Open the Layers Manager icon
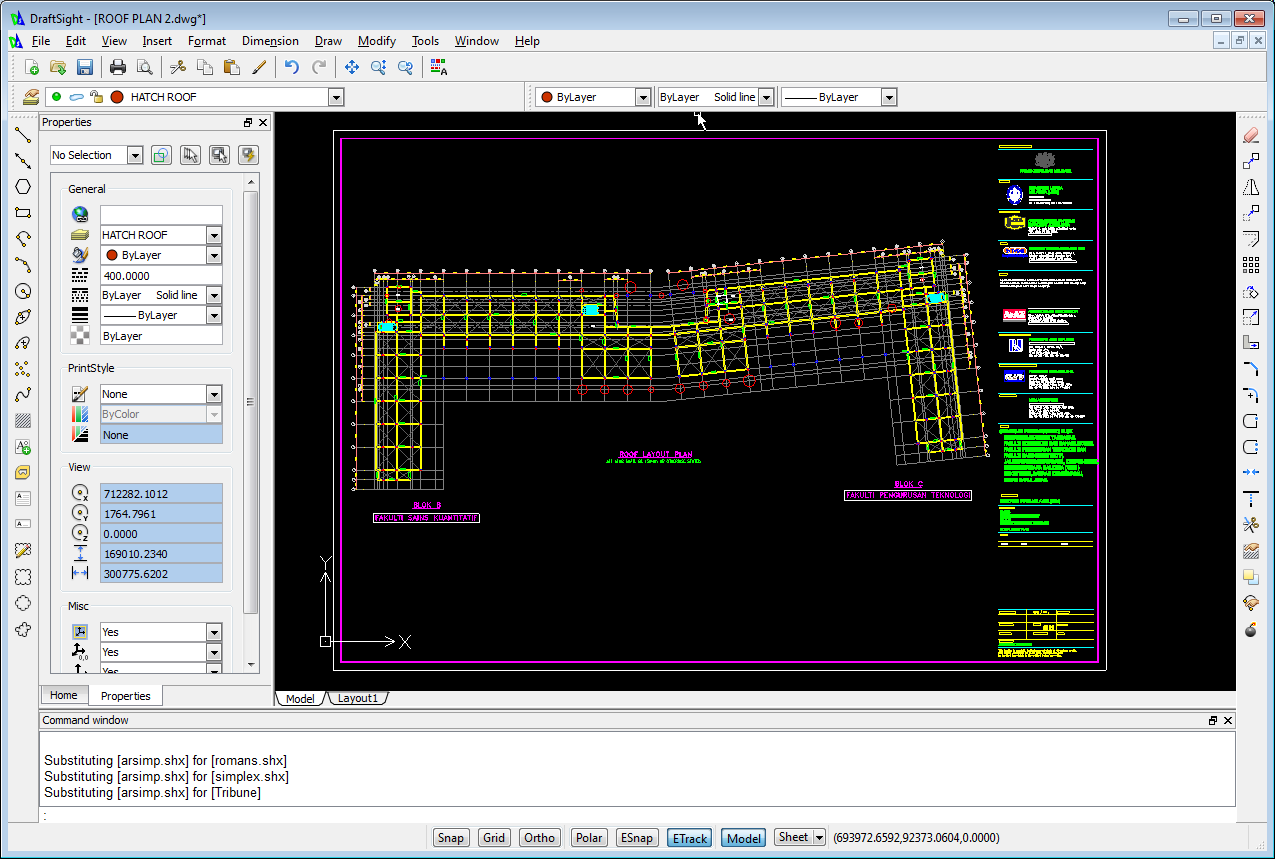Viewport: 1275px width, 859px height. coord(30,97)
